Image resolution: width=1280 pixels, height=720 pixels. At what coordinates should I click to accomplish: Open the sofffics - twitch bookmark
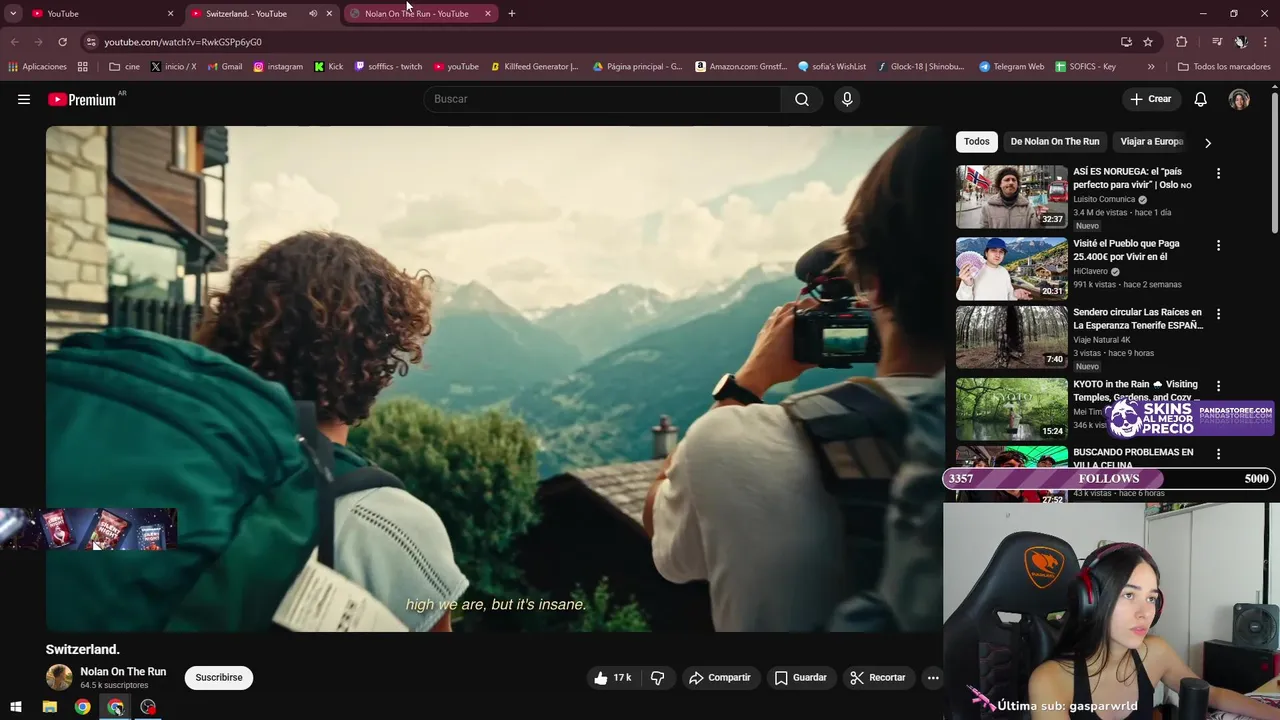(x=389, y=67)
